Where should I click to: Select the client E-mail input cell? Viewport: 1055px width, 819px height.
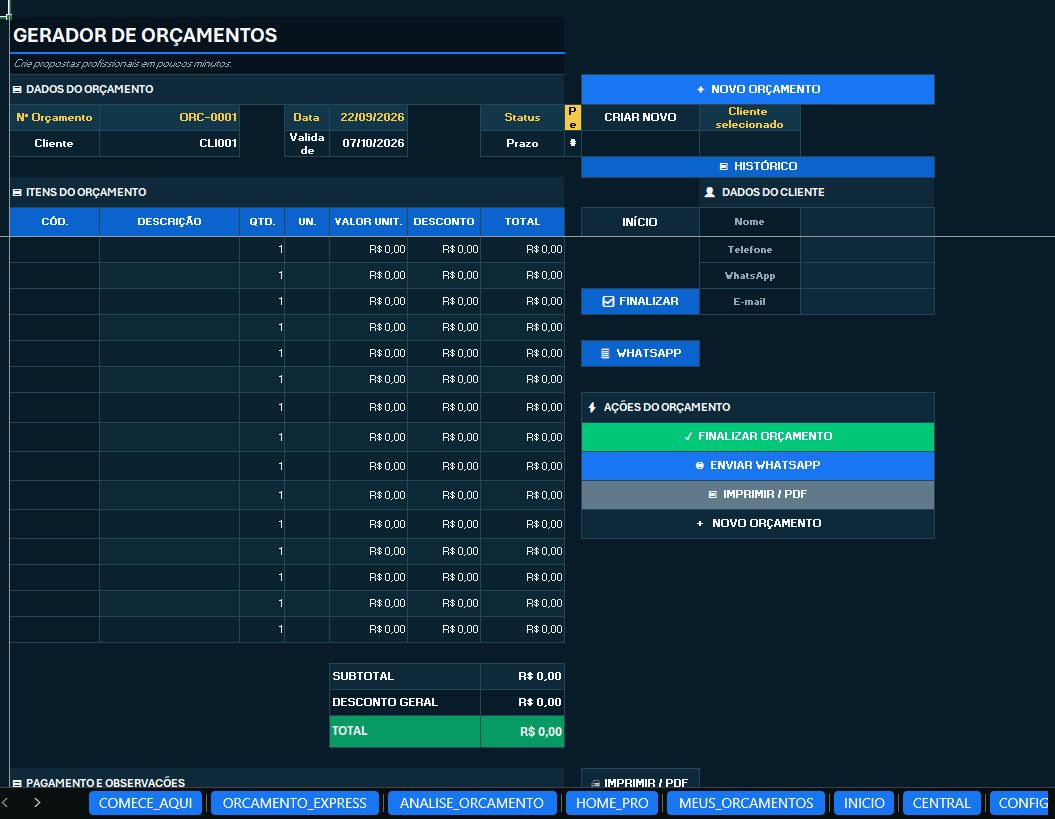(867, 301)
